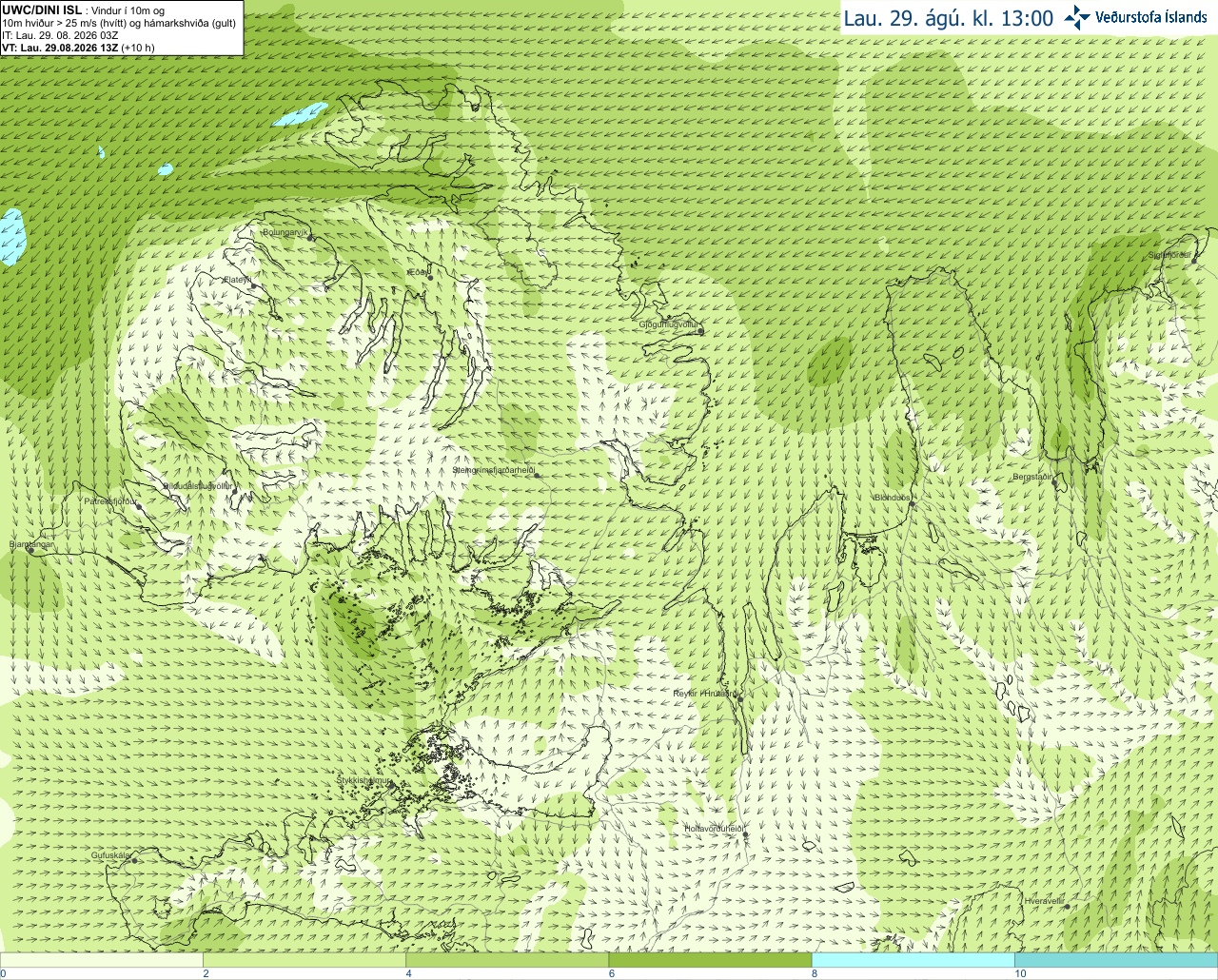
Task: Select the Bolungarvík station marker
Action: click(310, 238)
